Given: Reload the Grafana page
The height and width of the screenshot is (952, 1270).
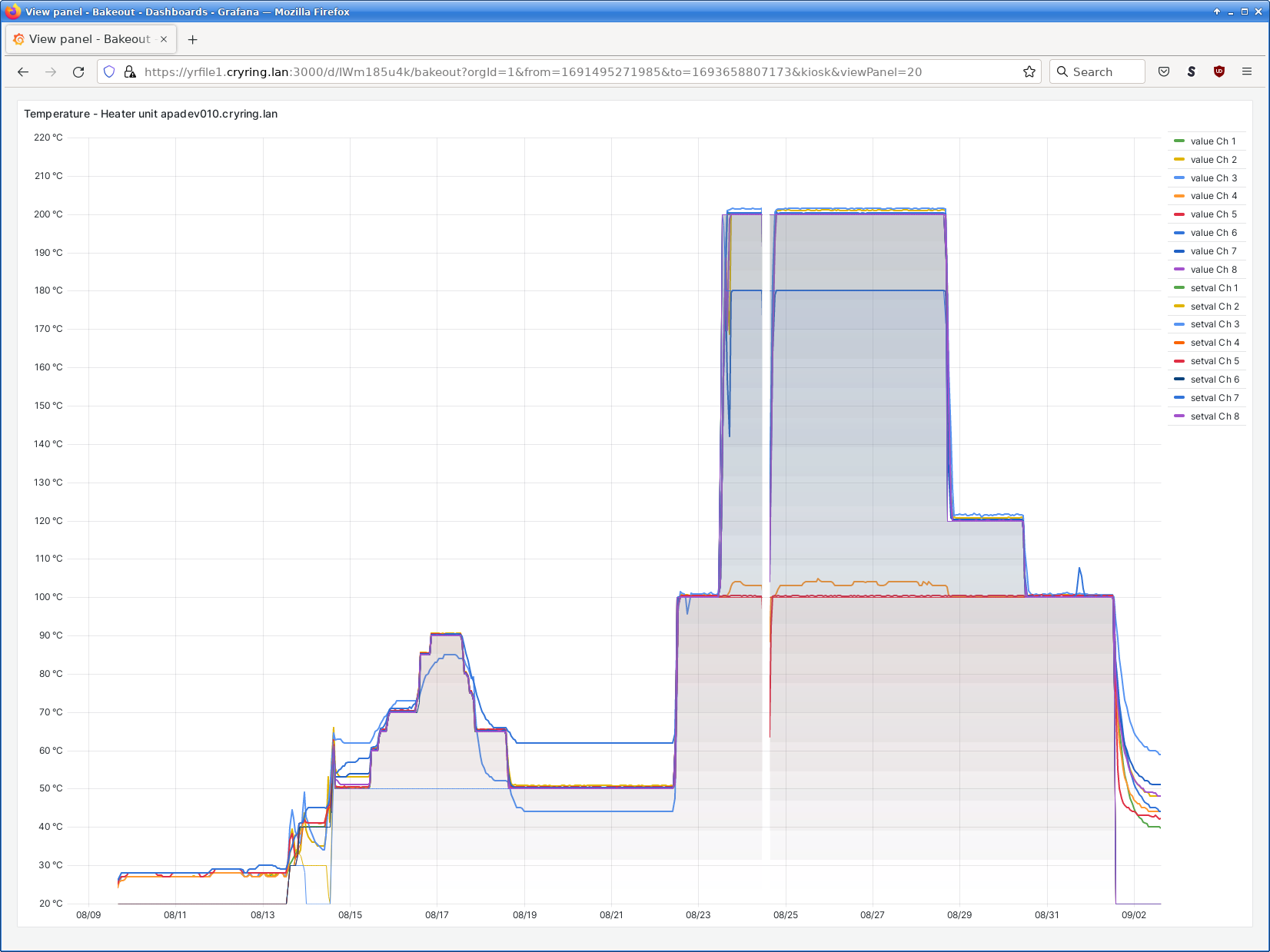Looking at the screenshot, I should (78, 71).
